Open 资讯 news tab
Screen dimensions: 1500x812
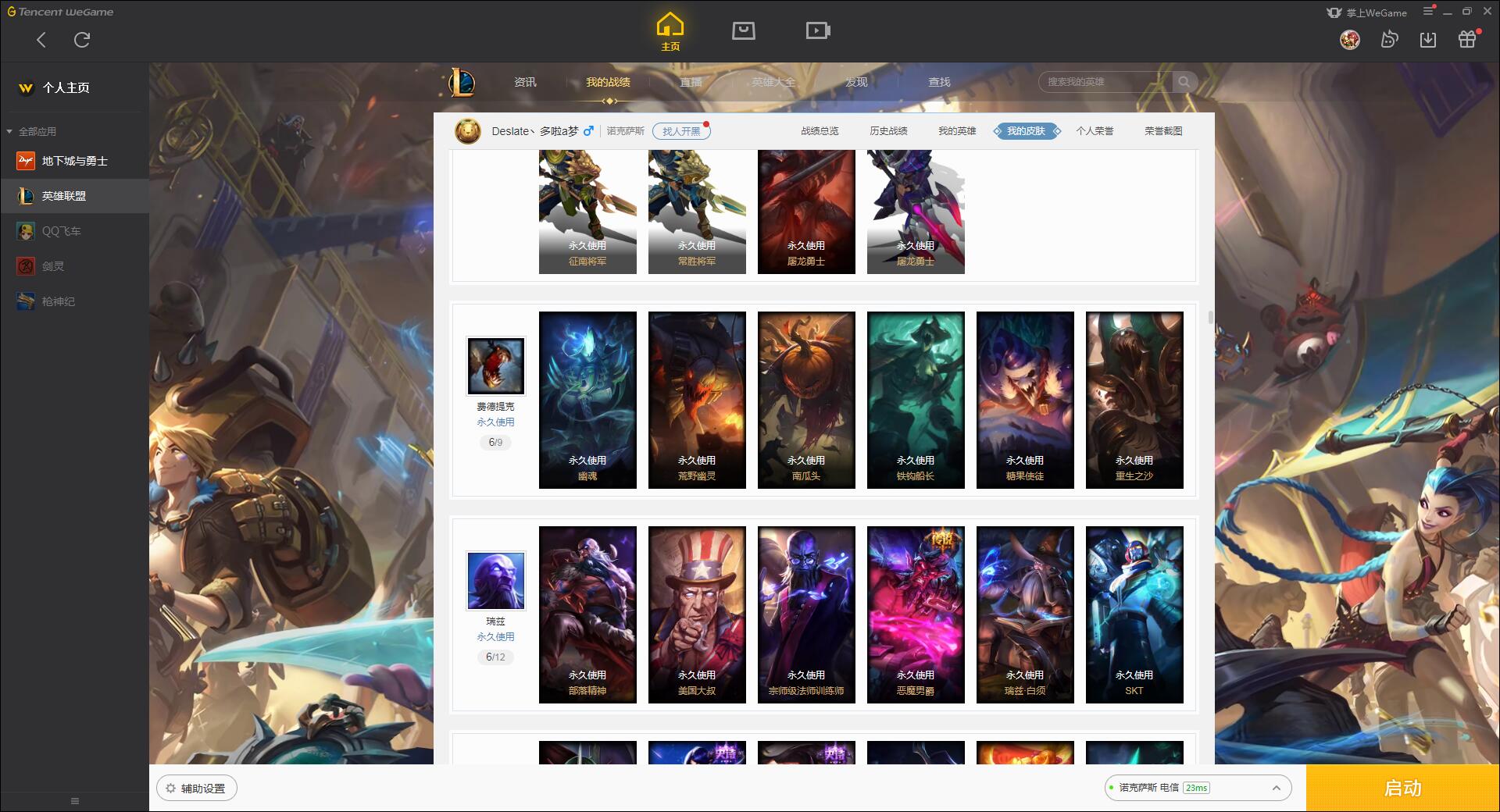coord(525,82)
